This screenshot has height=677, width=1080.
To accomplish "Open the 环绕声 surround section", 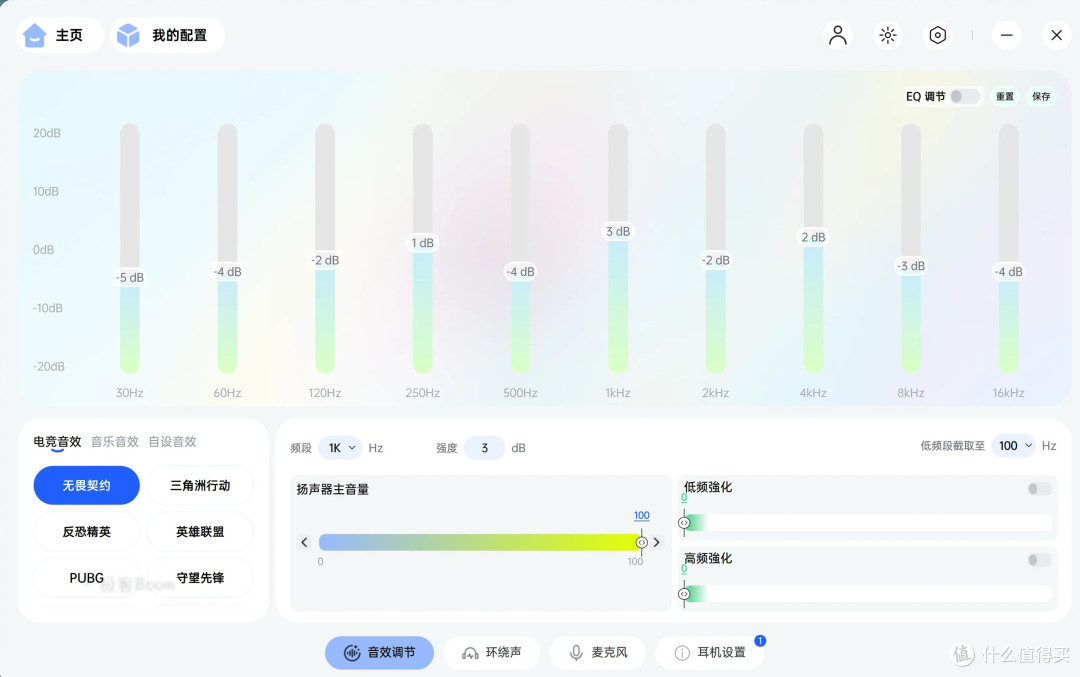I will pos(491,653).
